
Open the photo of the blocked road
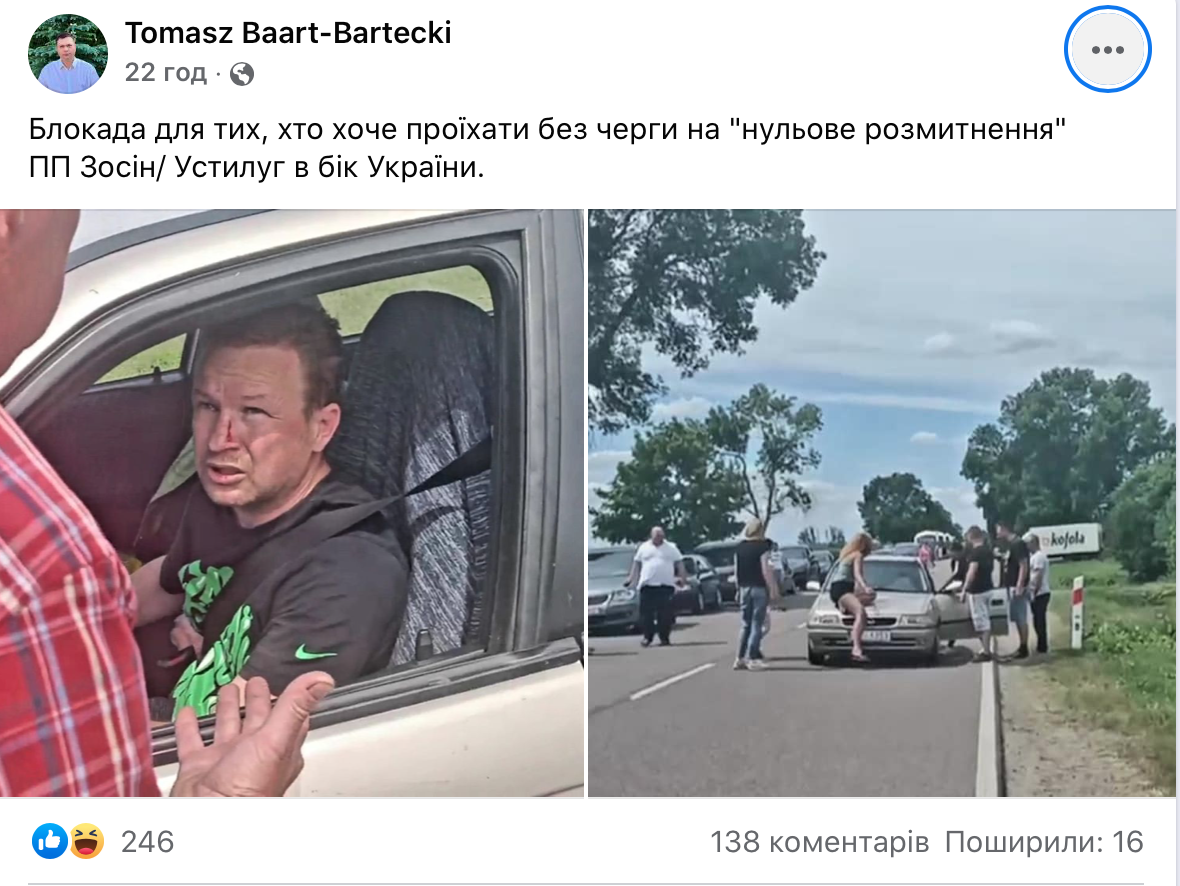click(881, 503)
